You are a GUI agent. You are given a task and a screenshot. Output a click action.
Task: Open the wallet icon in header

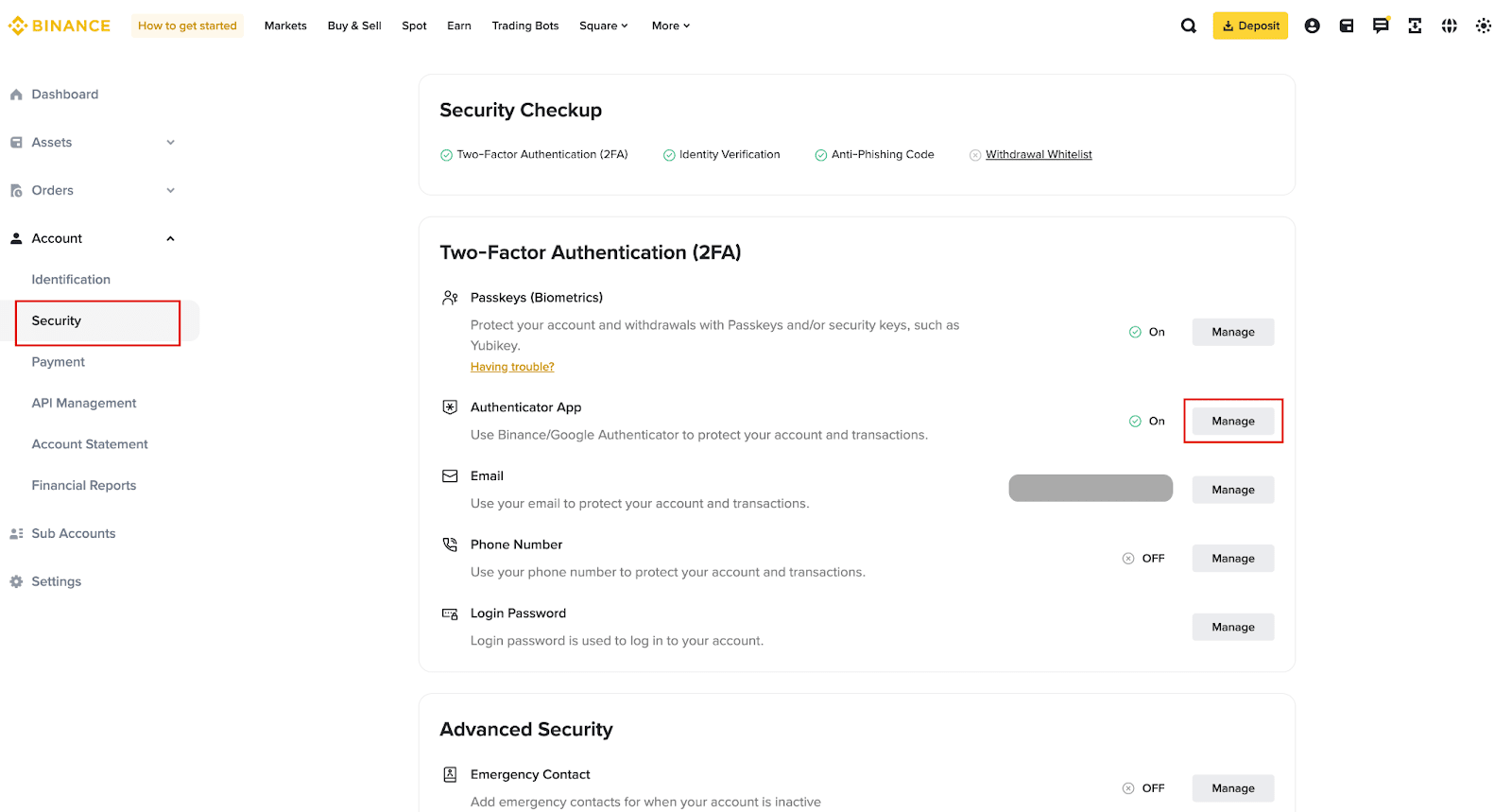coord(1347,26)
